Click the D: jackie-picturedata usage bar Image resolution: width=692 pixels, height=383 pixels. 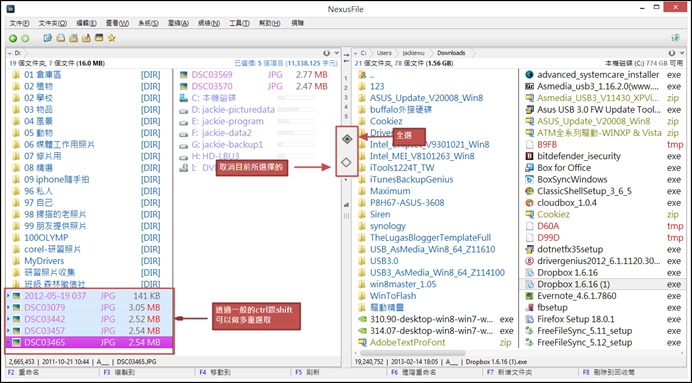[295, 109]
